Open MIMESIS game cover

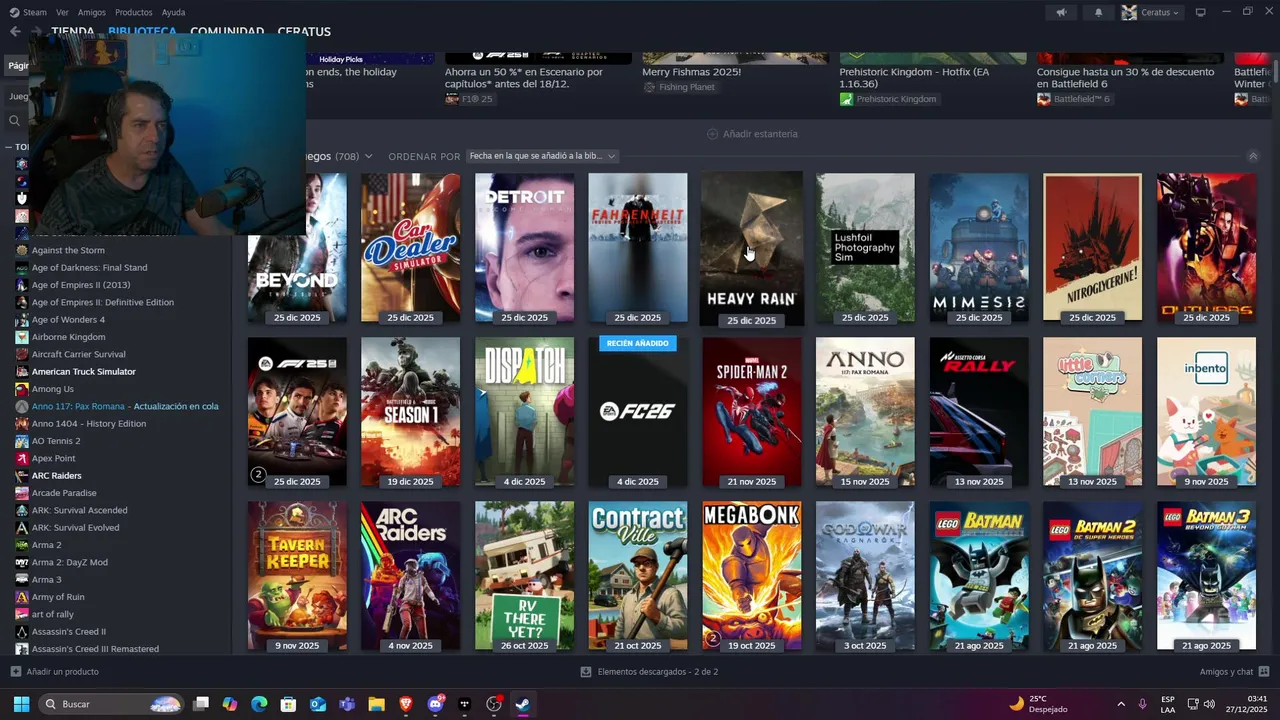coord(979,248)
